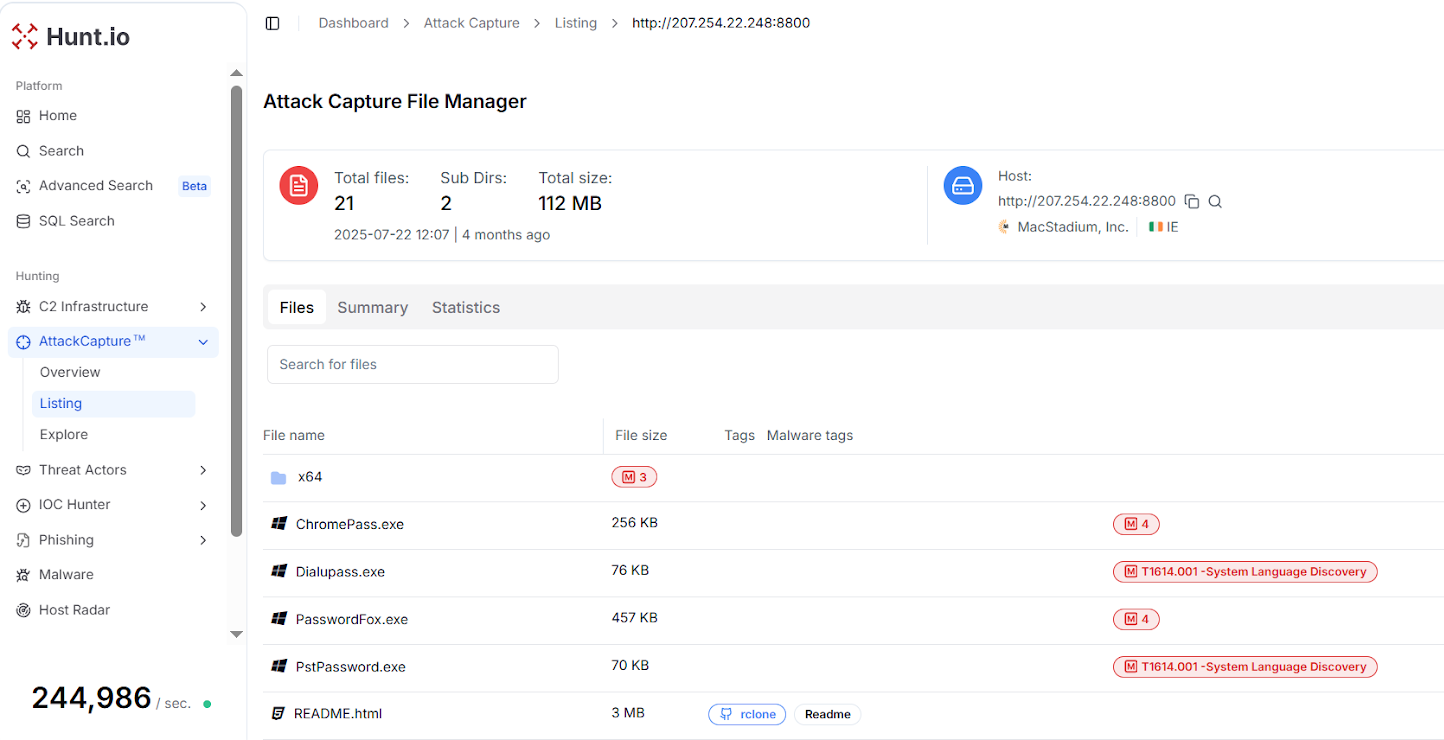
Task: Switch to the Statistics tab
Action: tap(465, 308)
